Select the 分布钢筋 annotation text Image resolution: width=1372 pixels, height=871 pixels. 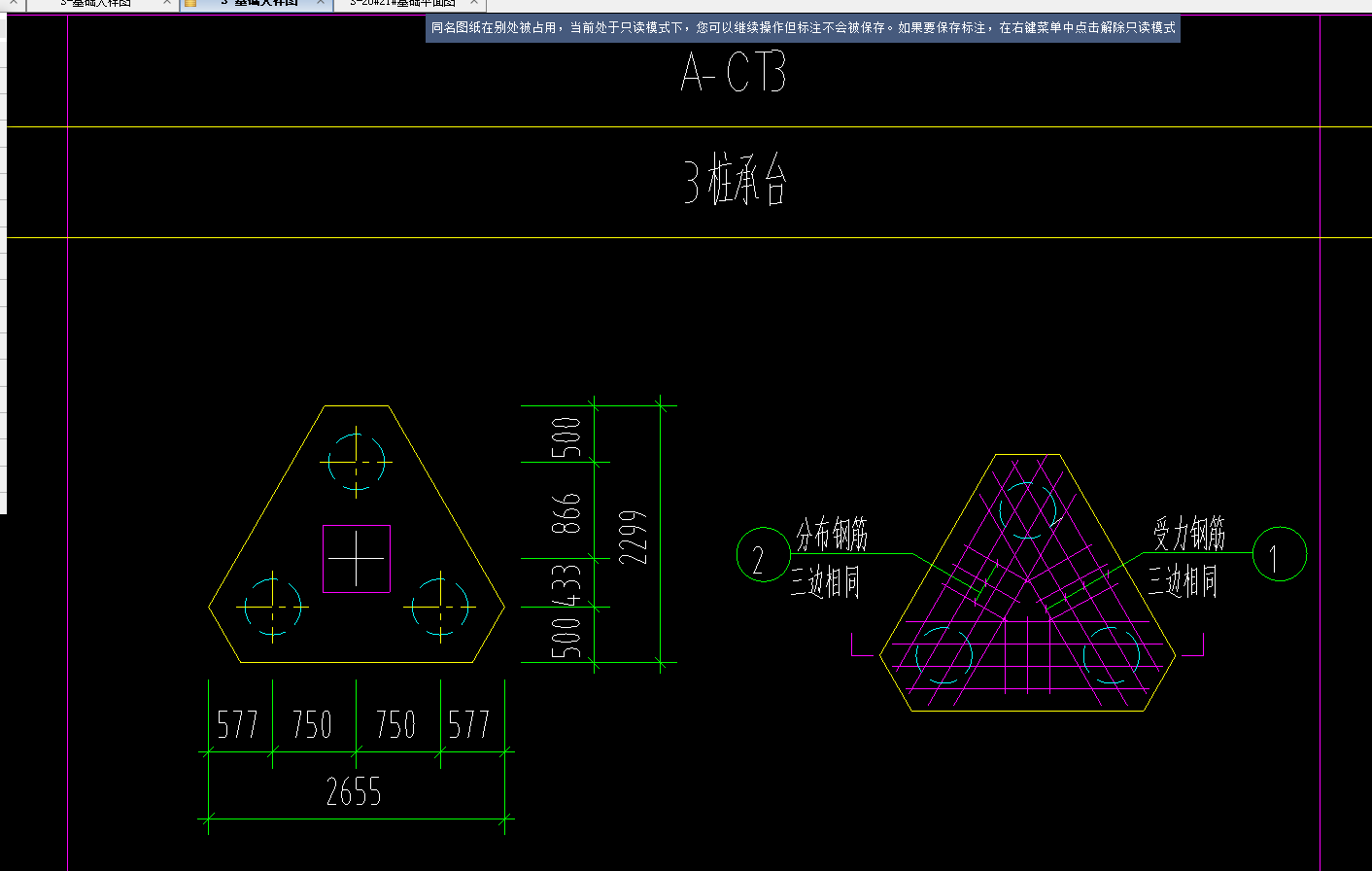click(x=832, y=534)
